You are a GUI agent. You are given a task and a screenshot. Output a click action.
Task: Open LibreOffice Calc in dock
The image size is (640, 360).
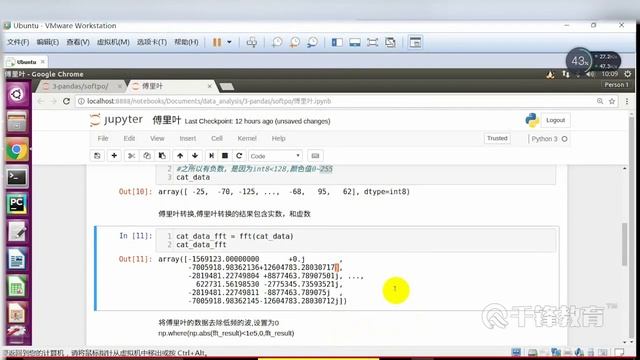tap(17, 287)
